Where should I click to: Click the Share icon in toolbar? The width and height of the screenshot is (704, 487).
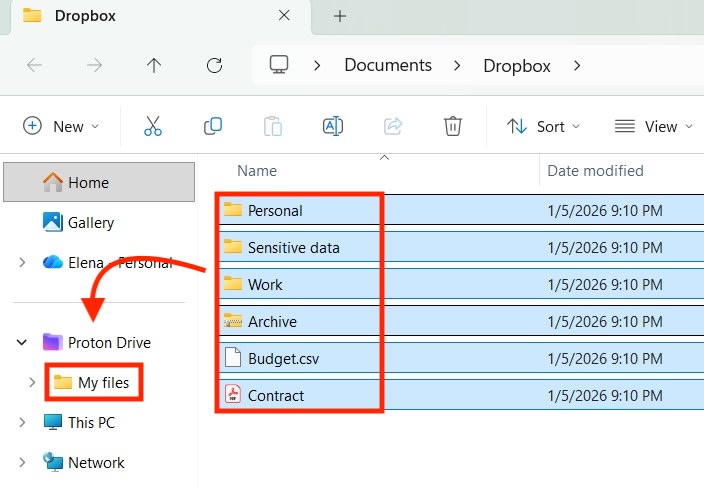tap(393, 126)
